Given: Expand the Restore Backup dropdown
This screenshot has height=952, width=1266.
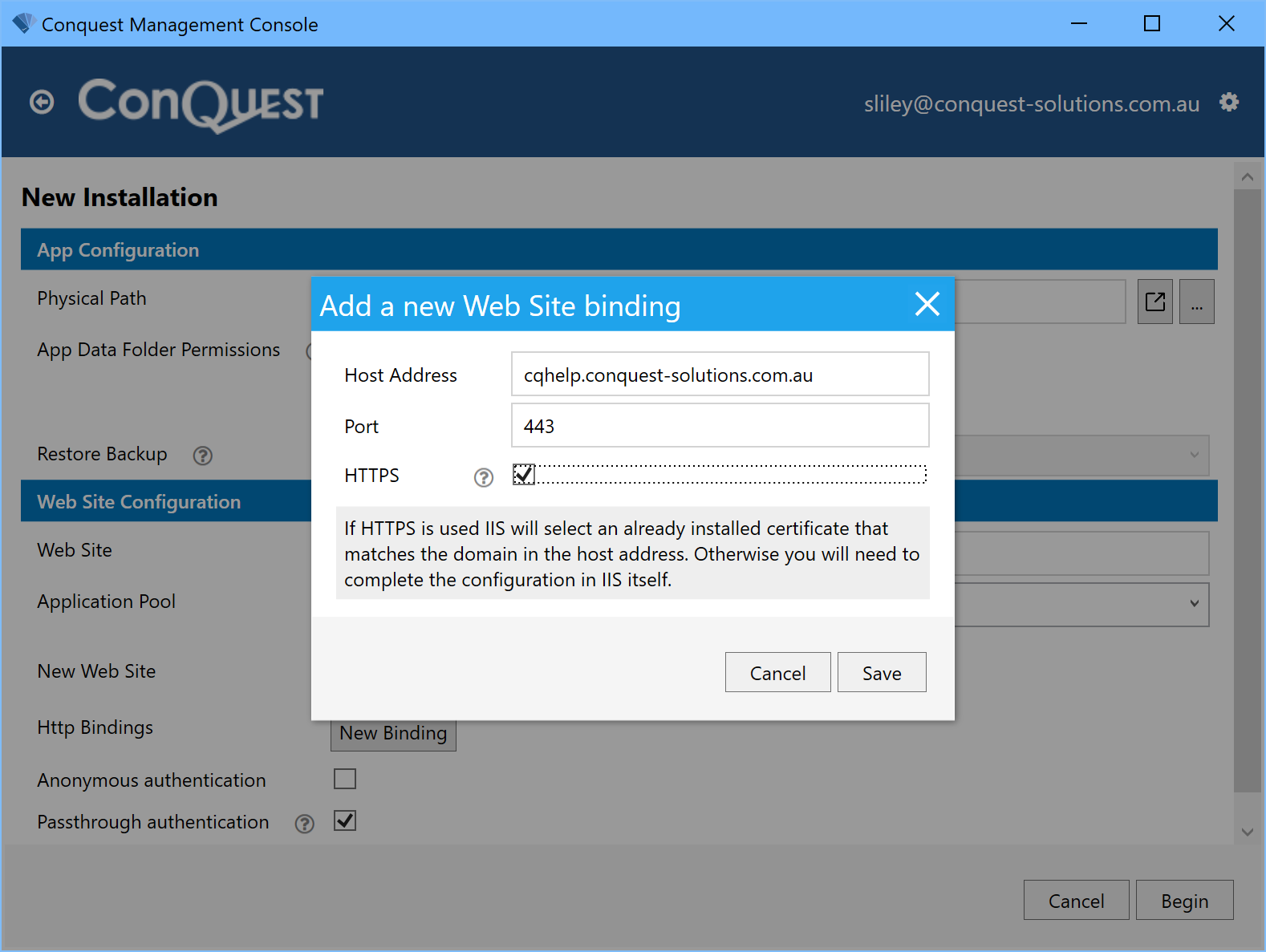Looking at the screenshot, I should 1194,455.
